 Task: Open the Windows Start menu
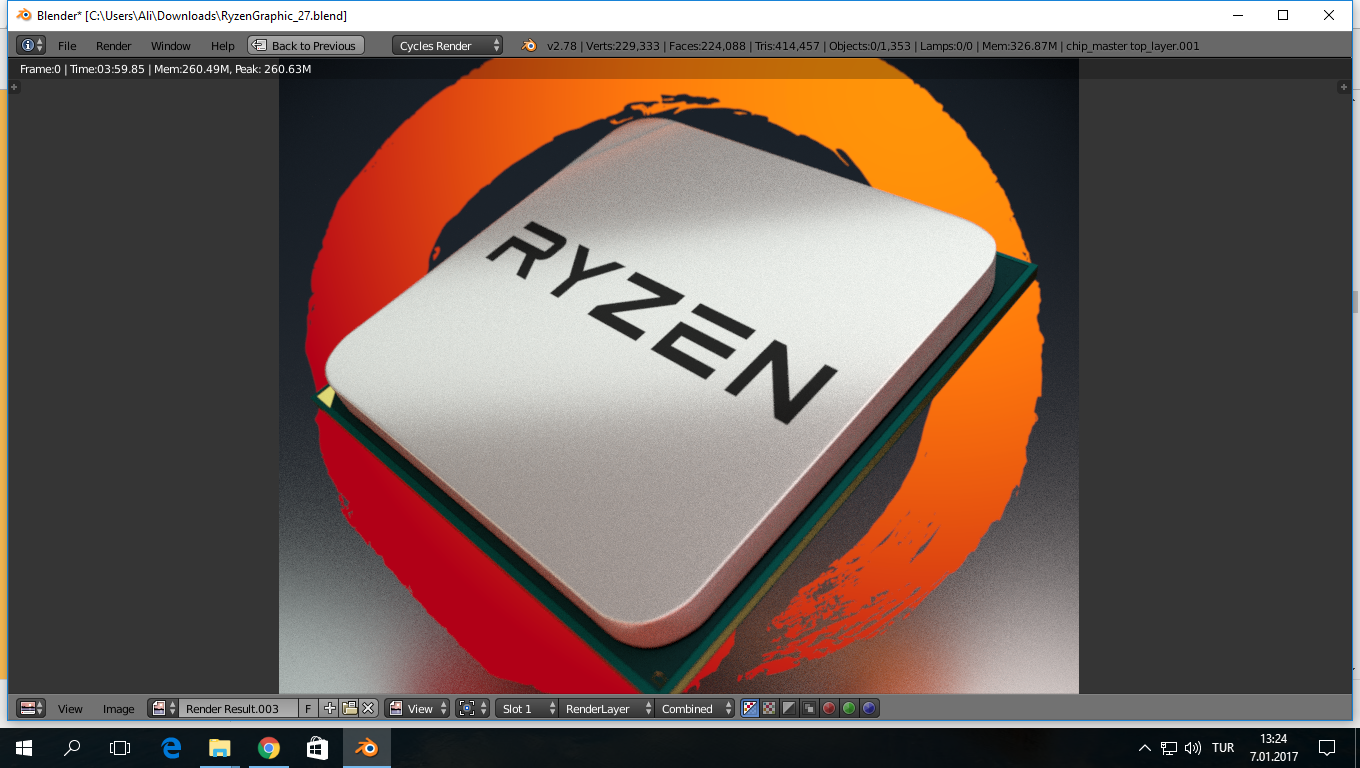tap(24, 747)
